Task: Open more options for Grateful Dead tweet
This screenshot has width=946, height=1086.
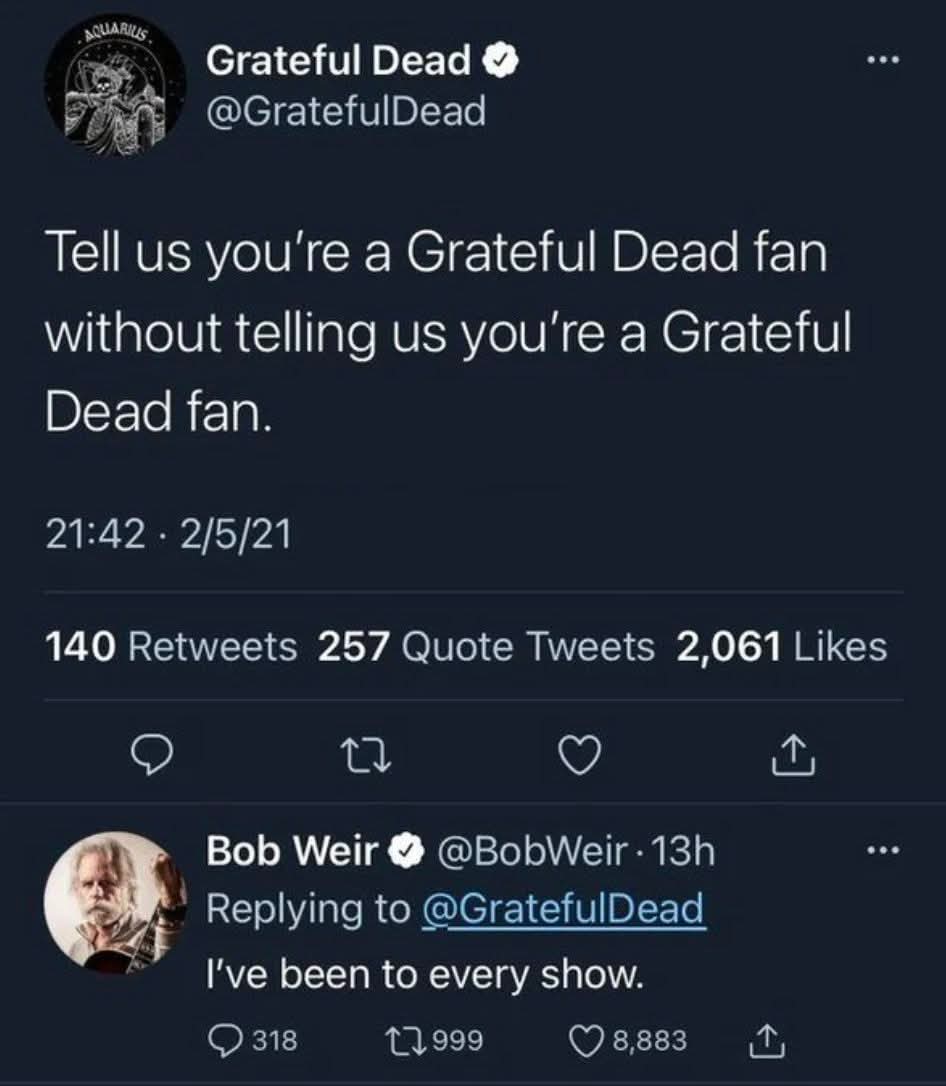Action: coord(885,60)
